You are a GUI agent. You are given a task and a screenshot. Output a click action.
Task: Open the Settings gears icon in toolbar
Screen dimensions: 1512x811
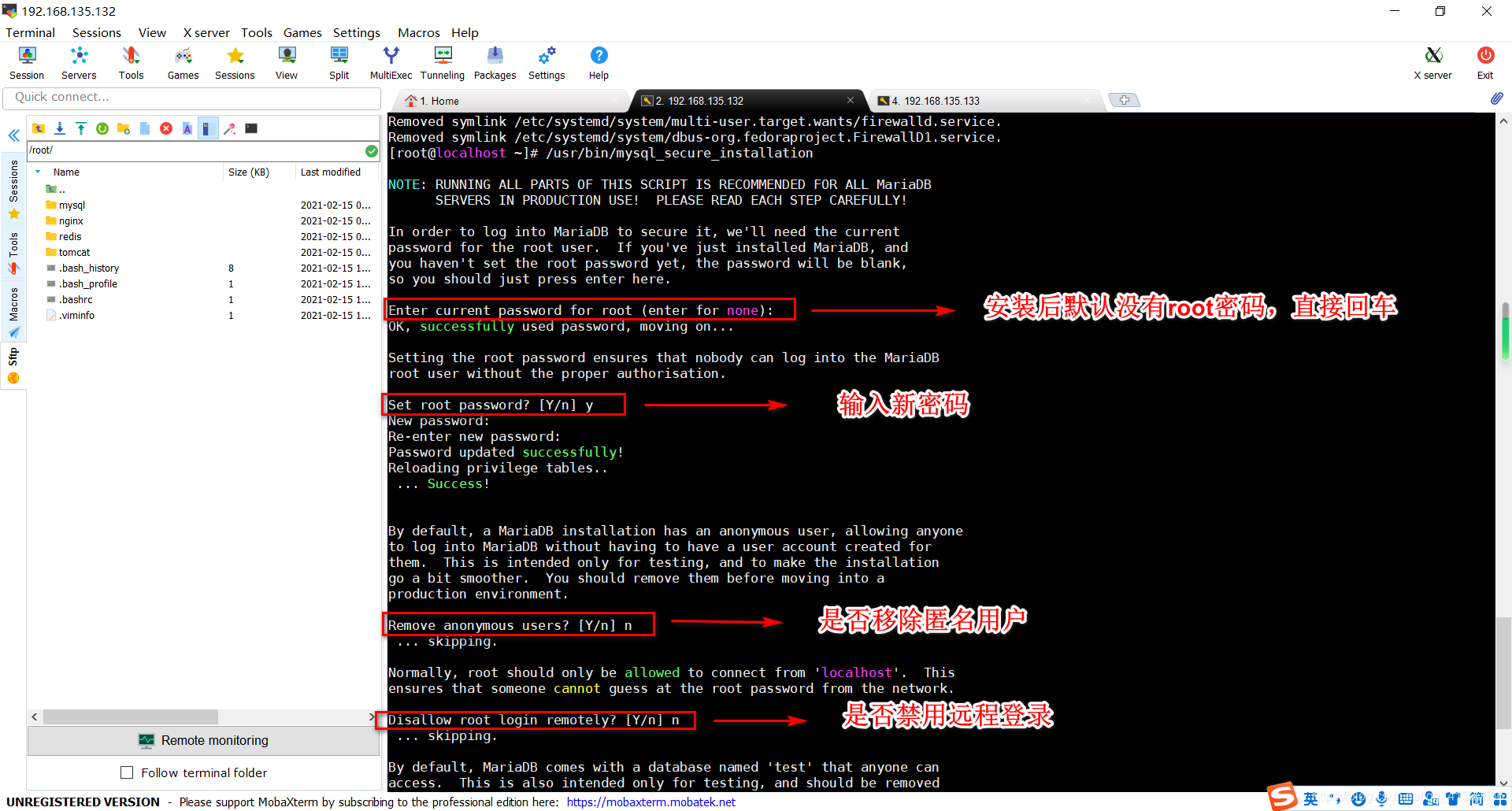[547, 63]
